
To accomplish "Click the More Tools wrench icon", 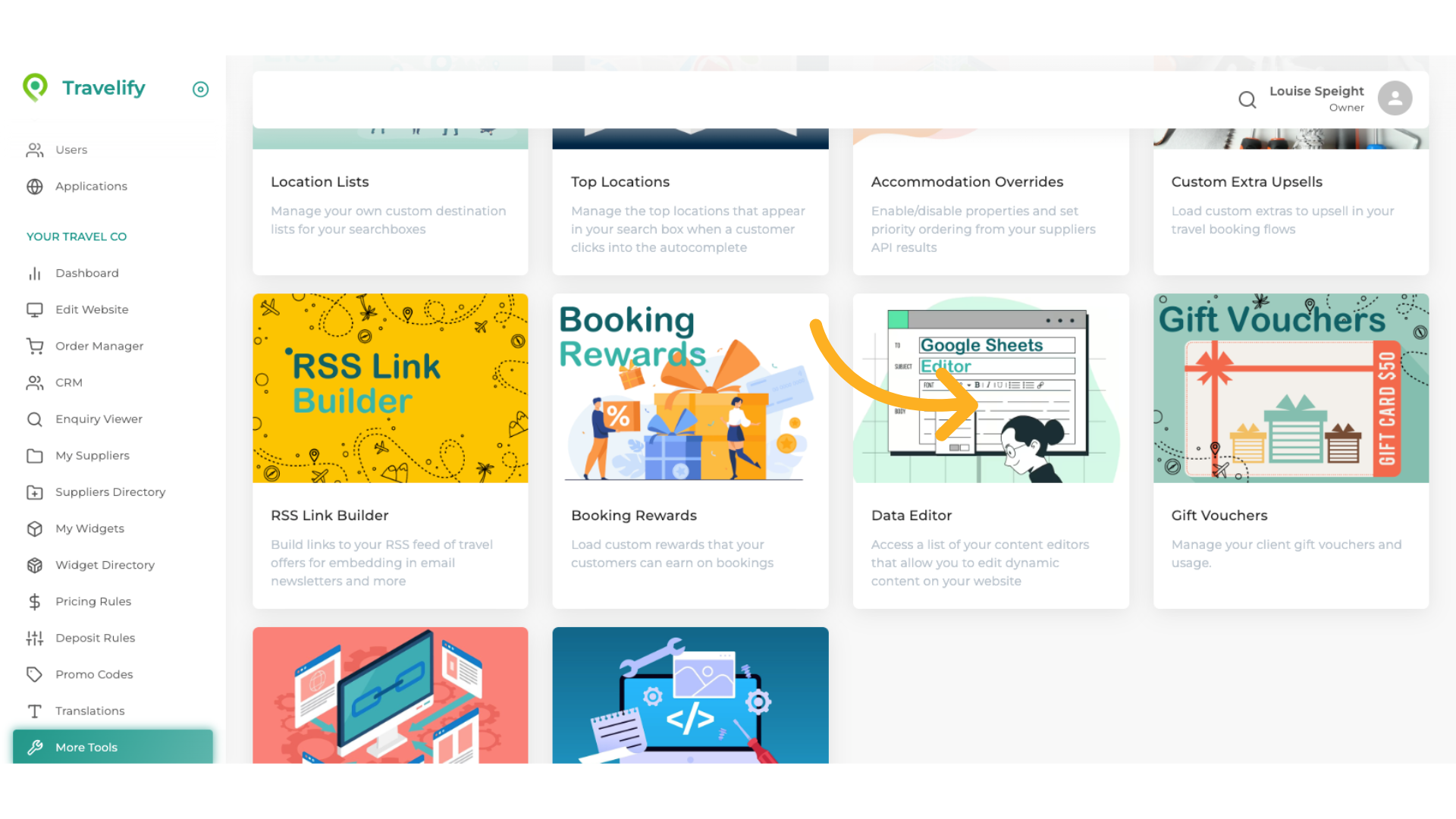I will pos(36,748).
